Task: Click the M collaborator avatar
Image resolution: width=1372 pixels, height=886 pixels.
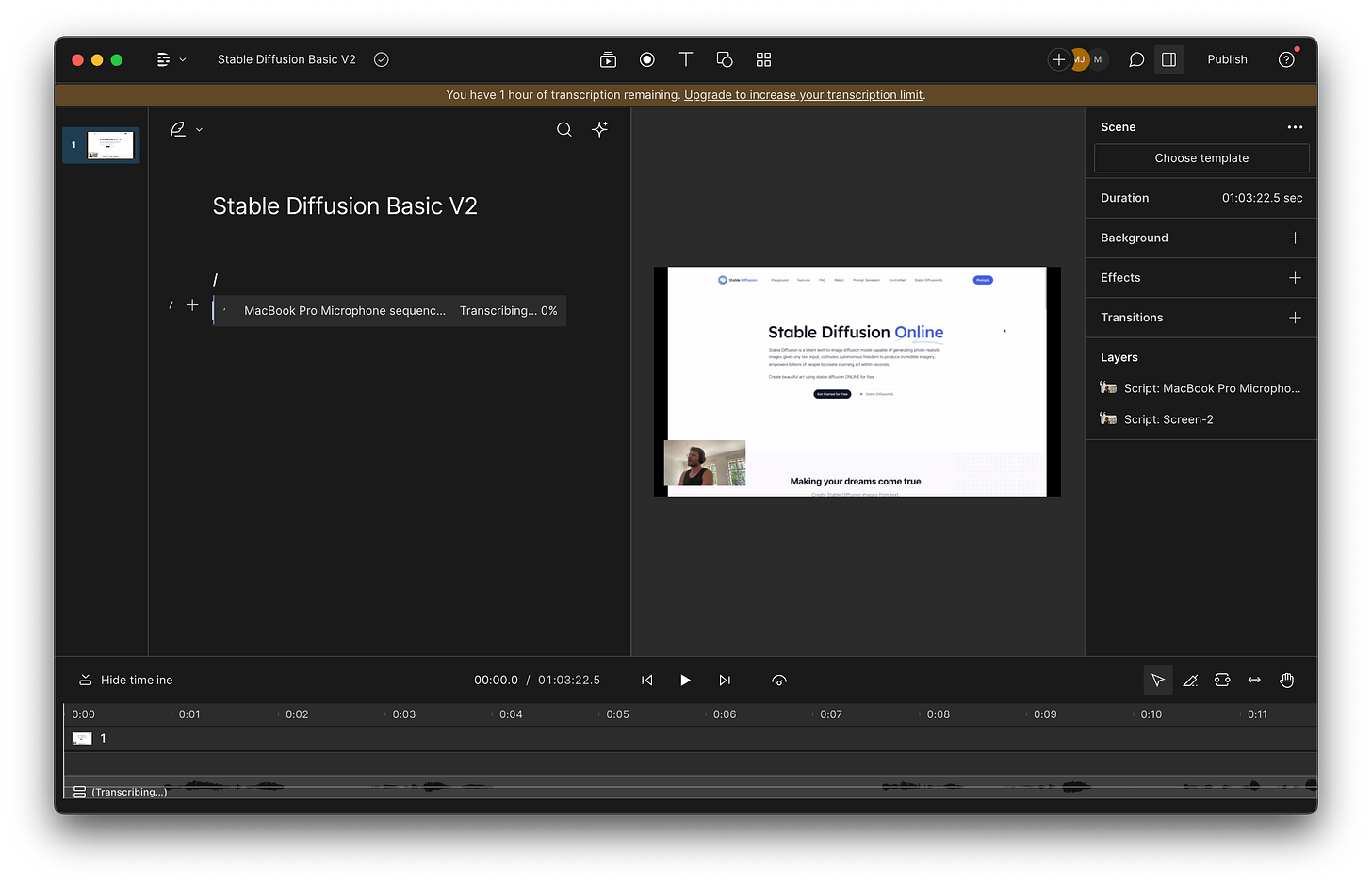Action: (1098, 59)
